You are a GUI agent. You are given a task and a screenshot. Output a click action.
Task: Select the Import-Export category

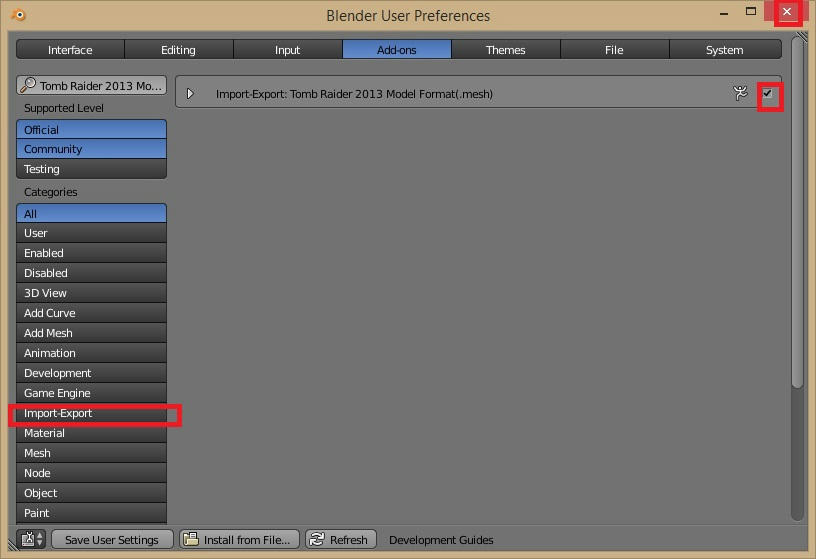click(92, 413)
